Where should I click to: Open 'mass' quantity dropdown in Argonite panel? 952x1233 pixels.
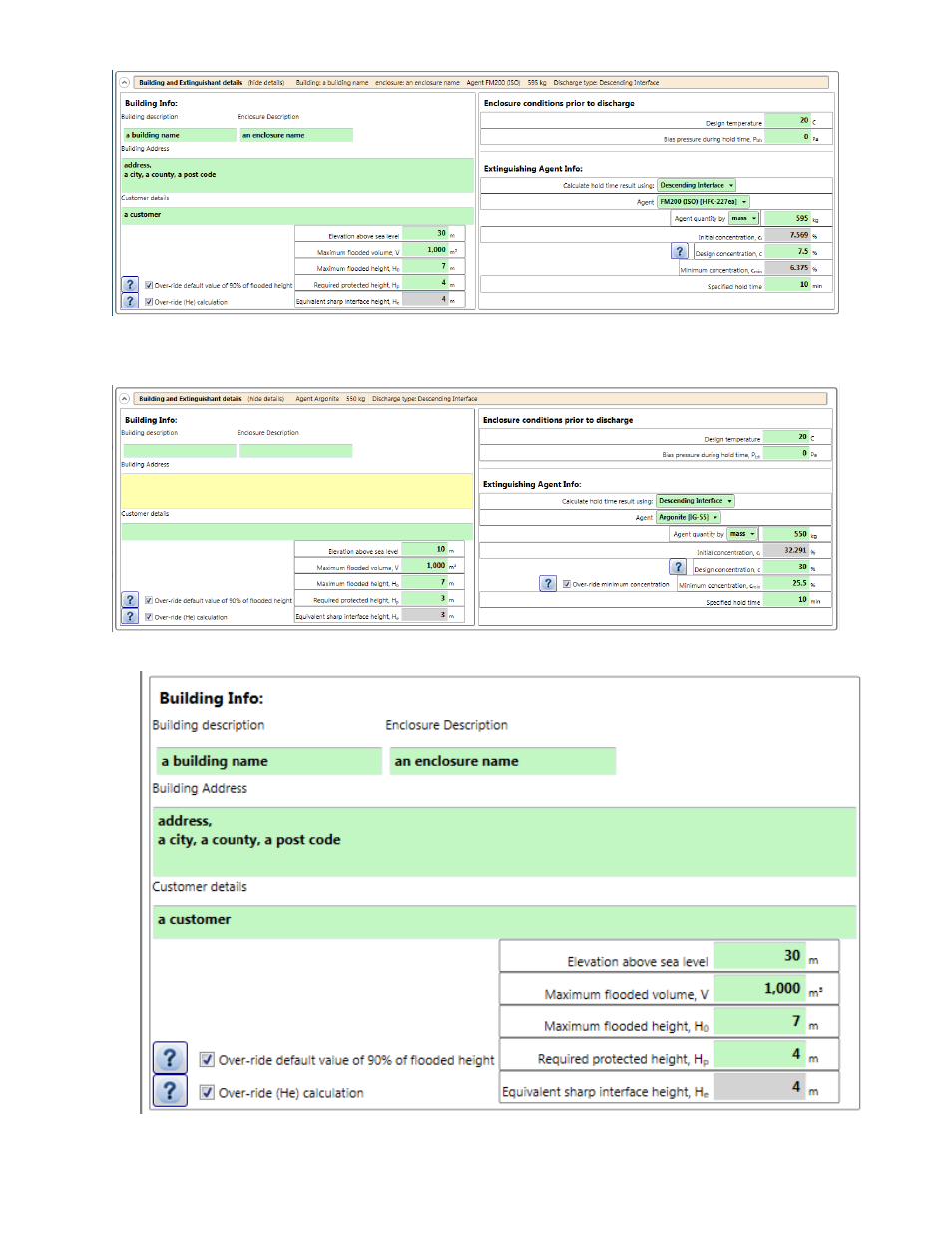[742, 534]
